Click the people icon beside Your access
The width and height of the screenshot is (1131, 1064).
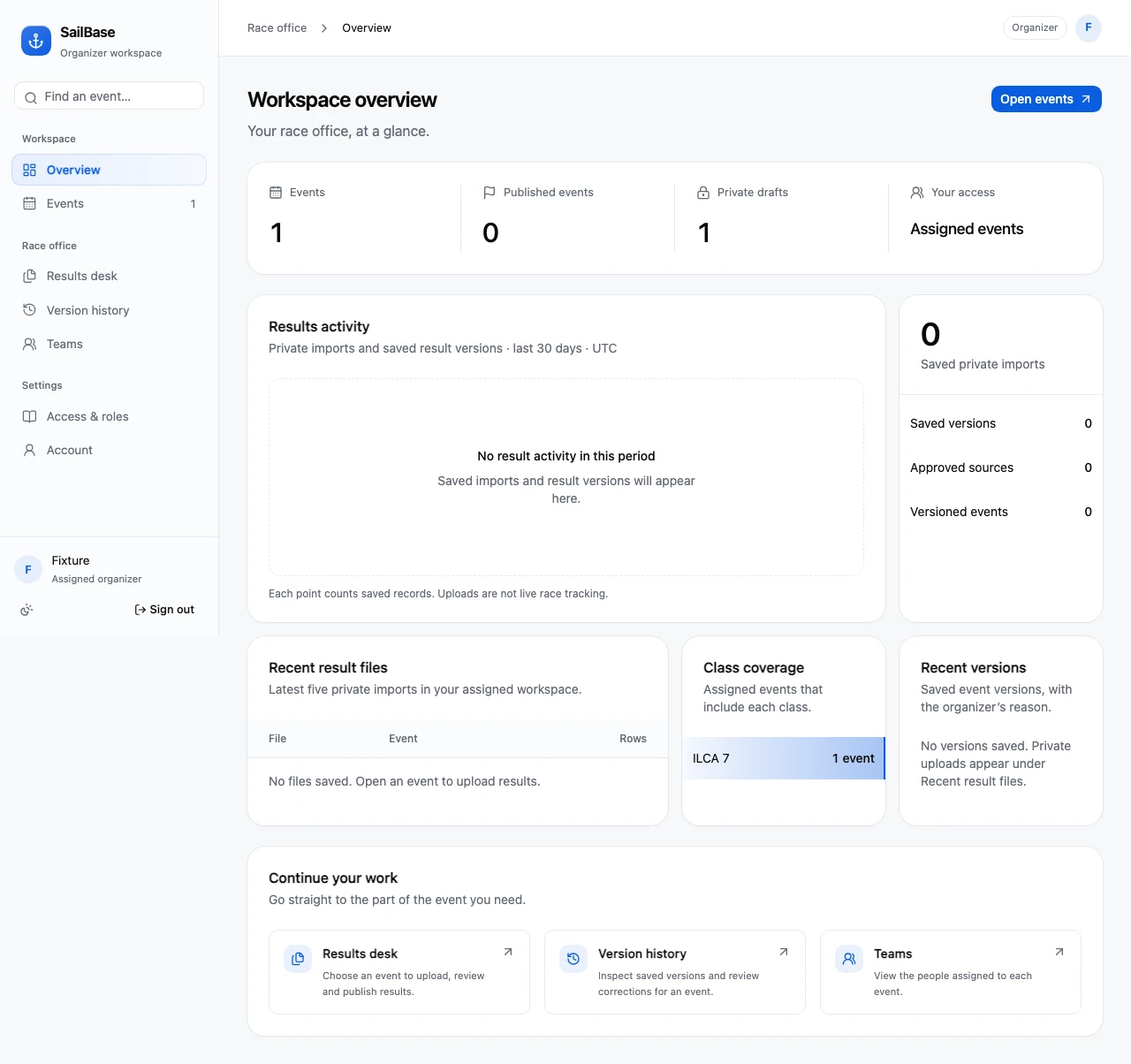[917, 192]
